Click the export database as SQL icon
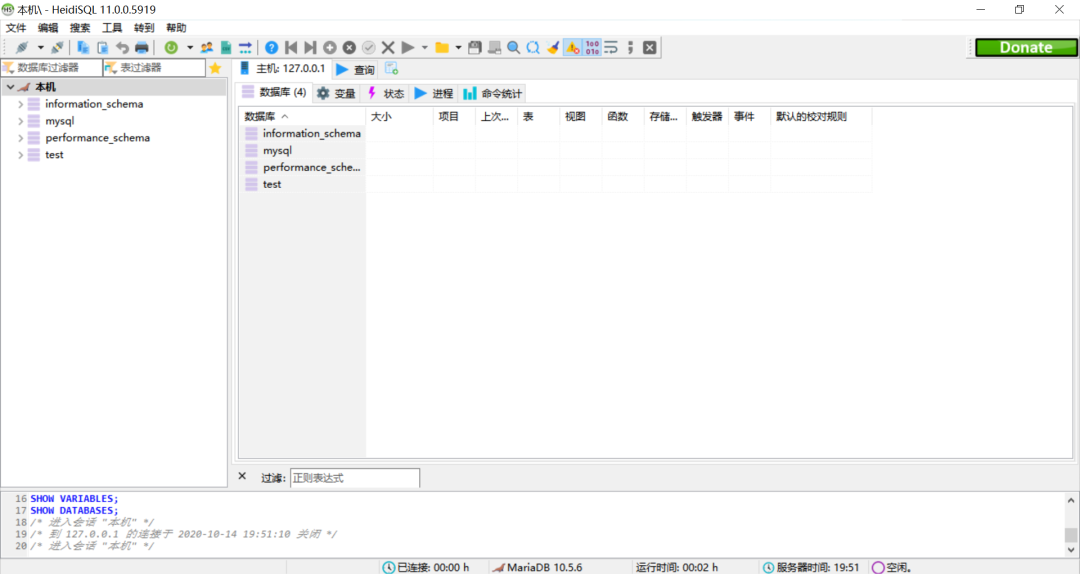 (x=226, y=48)
